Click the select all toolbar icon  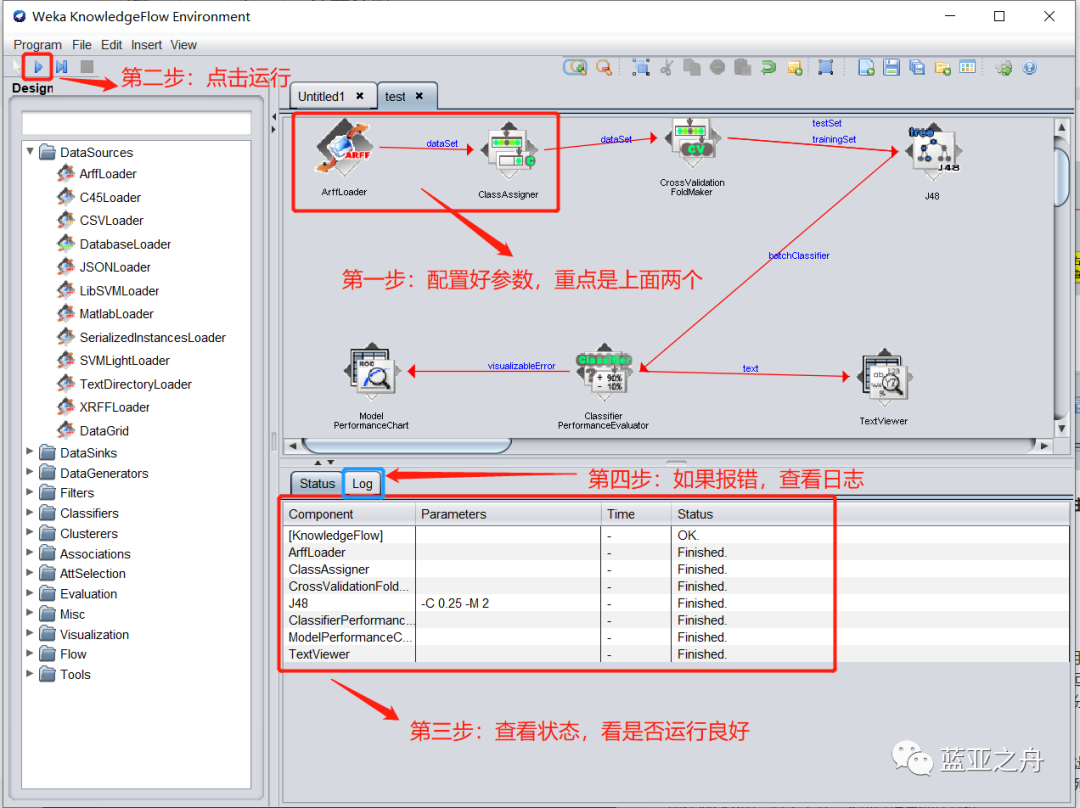(641, 67)
